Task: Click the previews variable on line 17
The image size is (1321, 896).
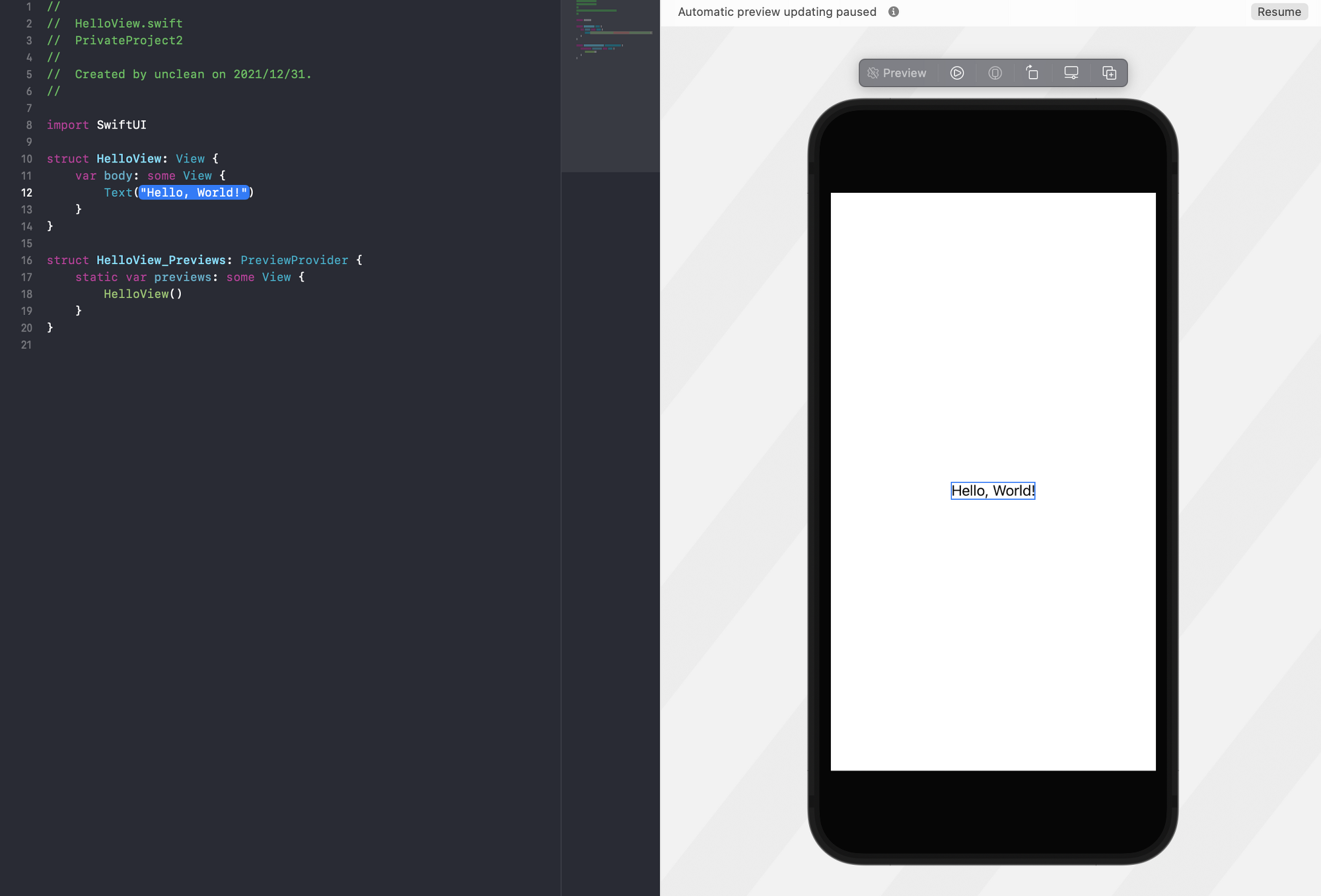Action: [x=183, y=277]
